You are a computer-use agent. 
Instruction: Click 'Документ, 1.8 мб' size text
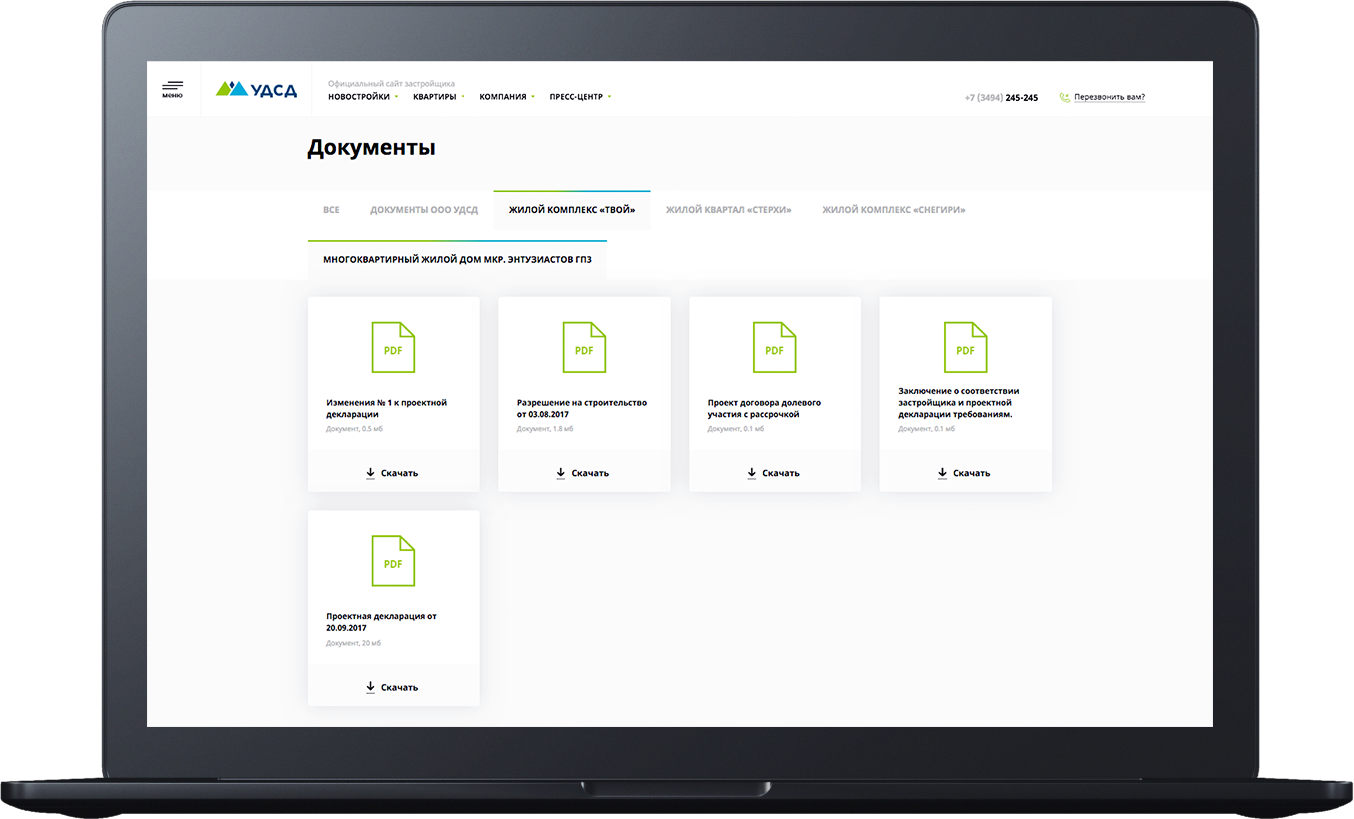coord(545,429)
